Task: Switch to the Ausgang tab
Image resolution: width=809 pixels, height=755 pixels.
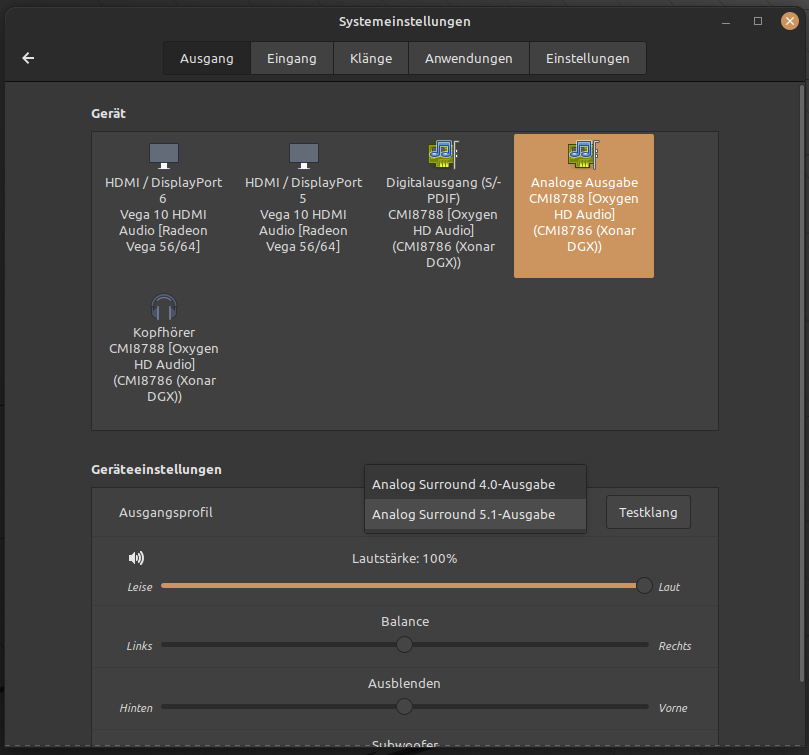Action: (207, 58)
